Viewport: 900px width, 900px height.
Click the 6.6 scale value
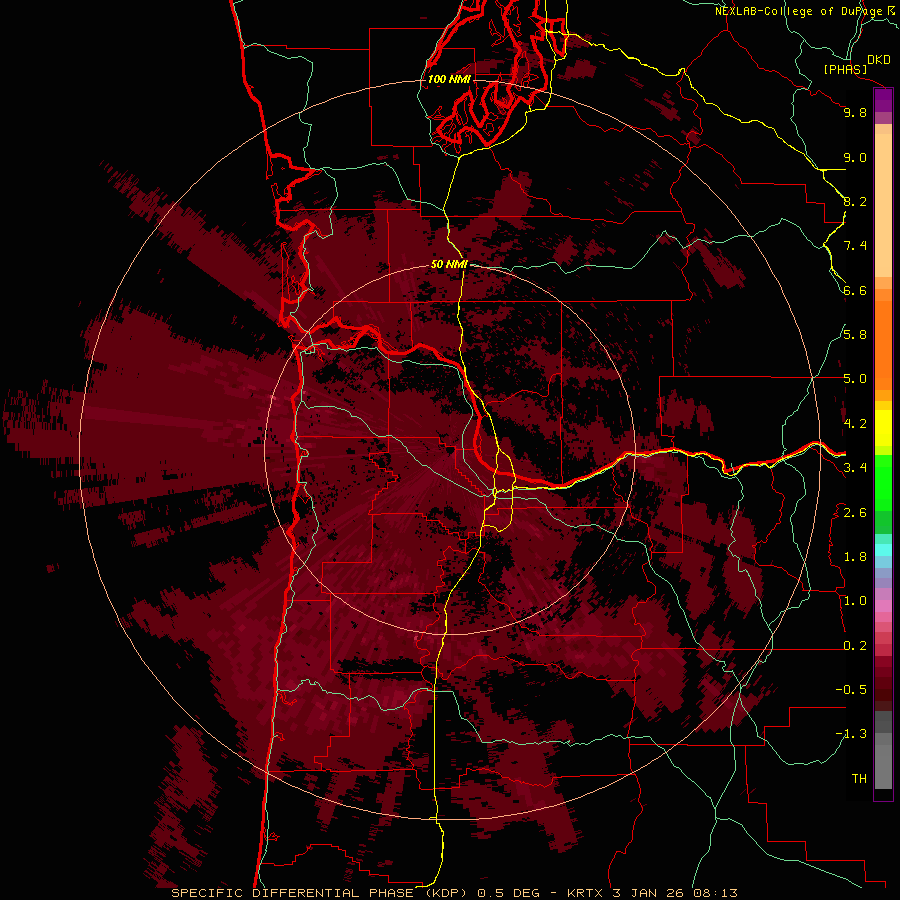[855, 290]
